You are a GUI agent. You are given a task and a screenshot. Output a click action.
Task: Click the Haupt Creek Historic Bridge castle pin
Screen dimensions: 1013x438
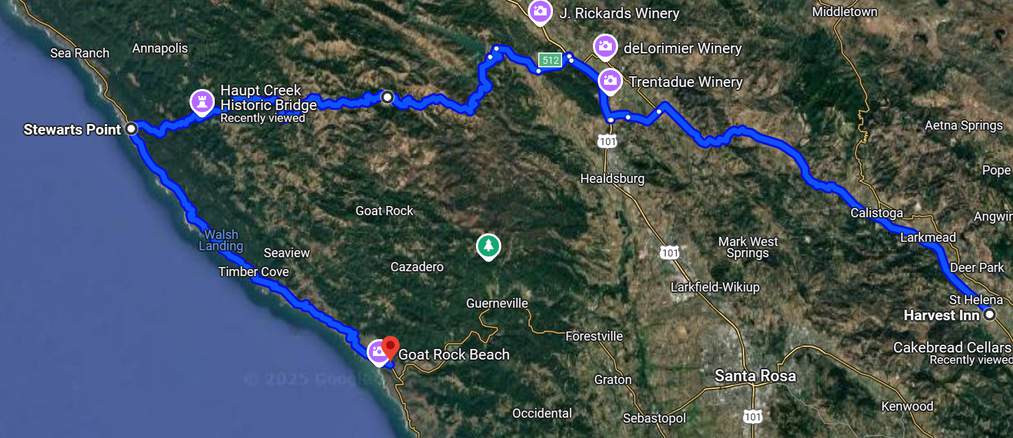(202, 102)
